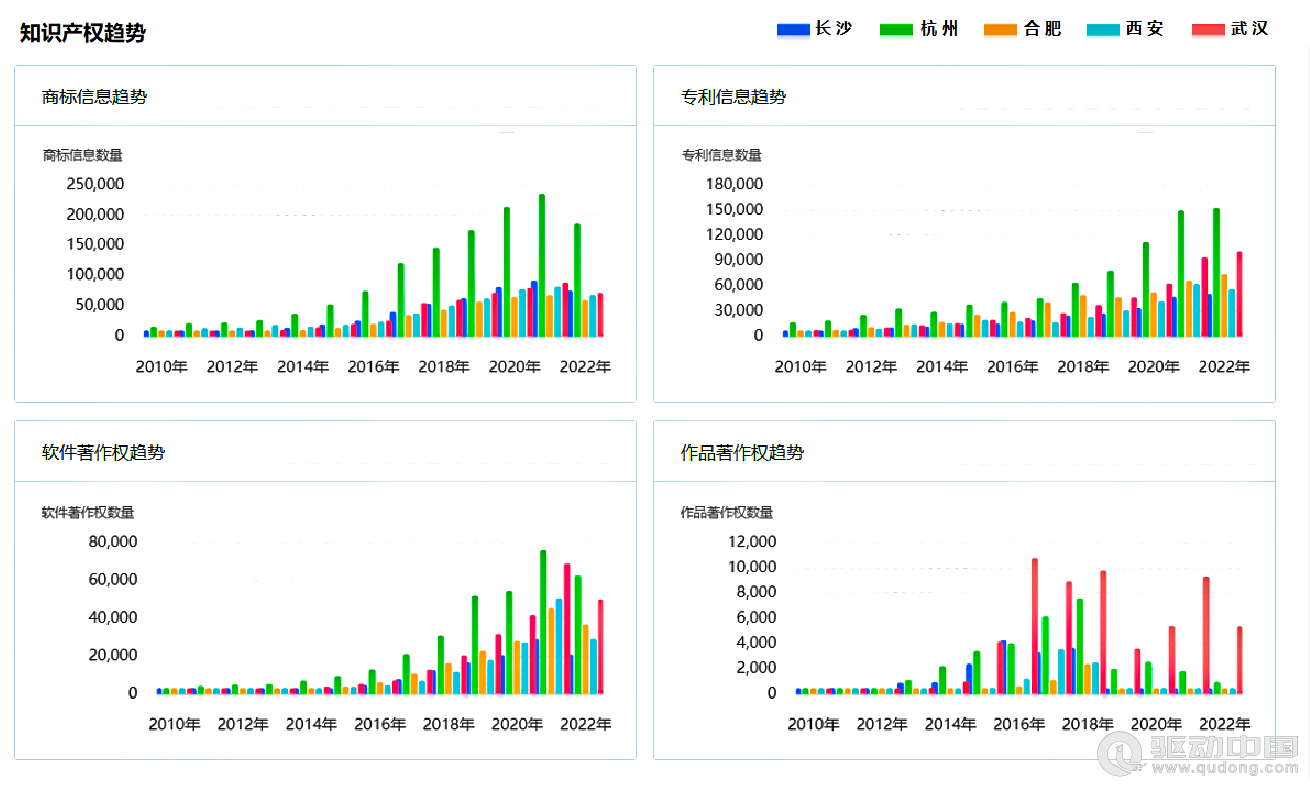Click the 200,000 label in trademark chart

coord(95,214)
